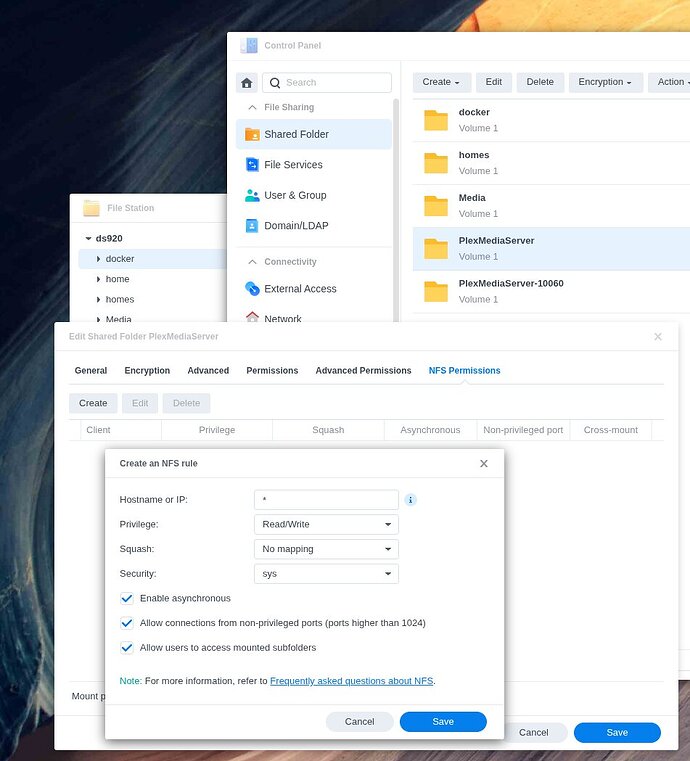Click the Squash column header
This screenshot has width=690, height=761.
click(329, 430)
